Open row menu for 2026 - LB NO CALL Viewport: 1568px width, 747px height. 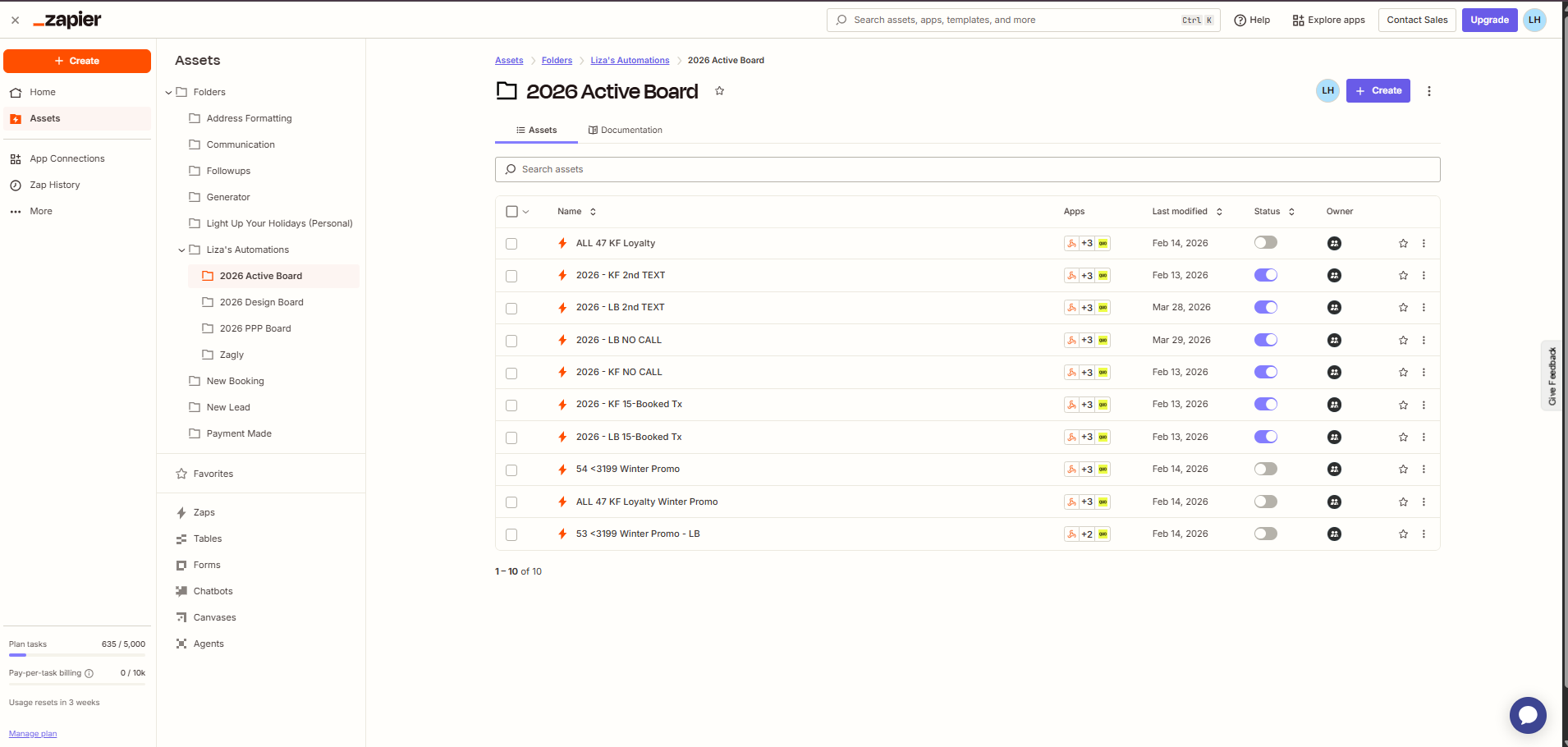click(1424, 341)
